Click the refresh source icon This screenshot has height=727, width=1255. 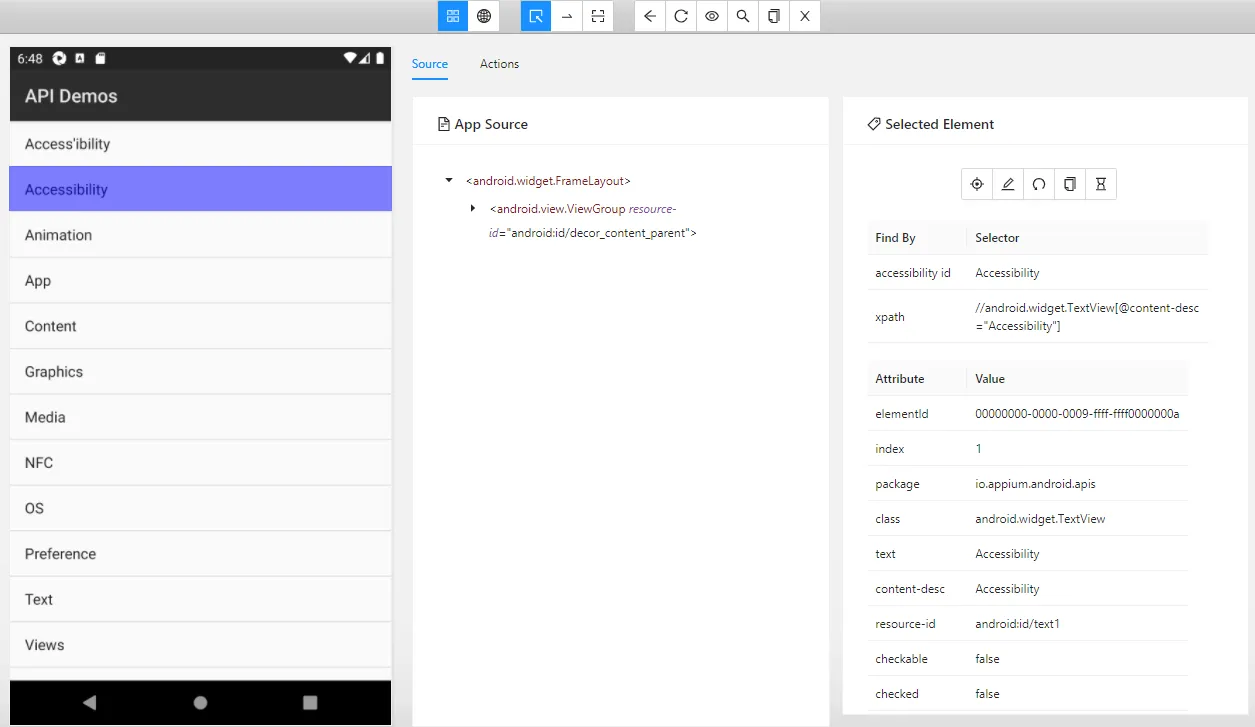681,16
